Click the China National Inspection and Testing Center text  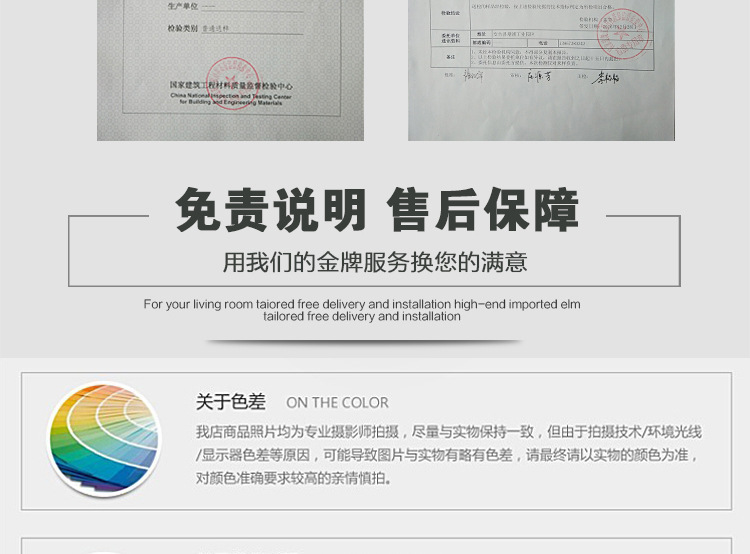[x=231, y=99]
